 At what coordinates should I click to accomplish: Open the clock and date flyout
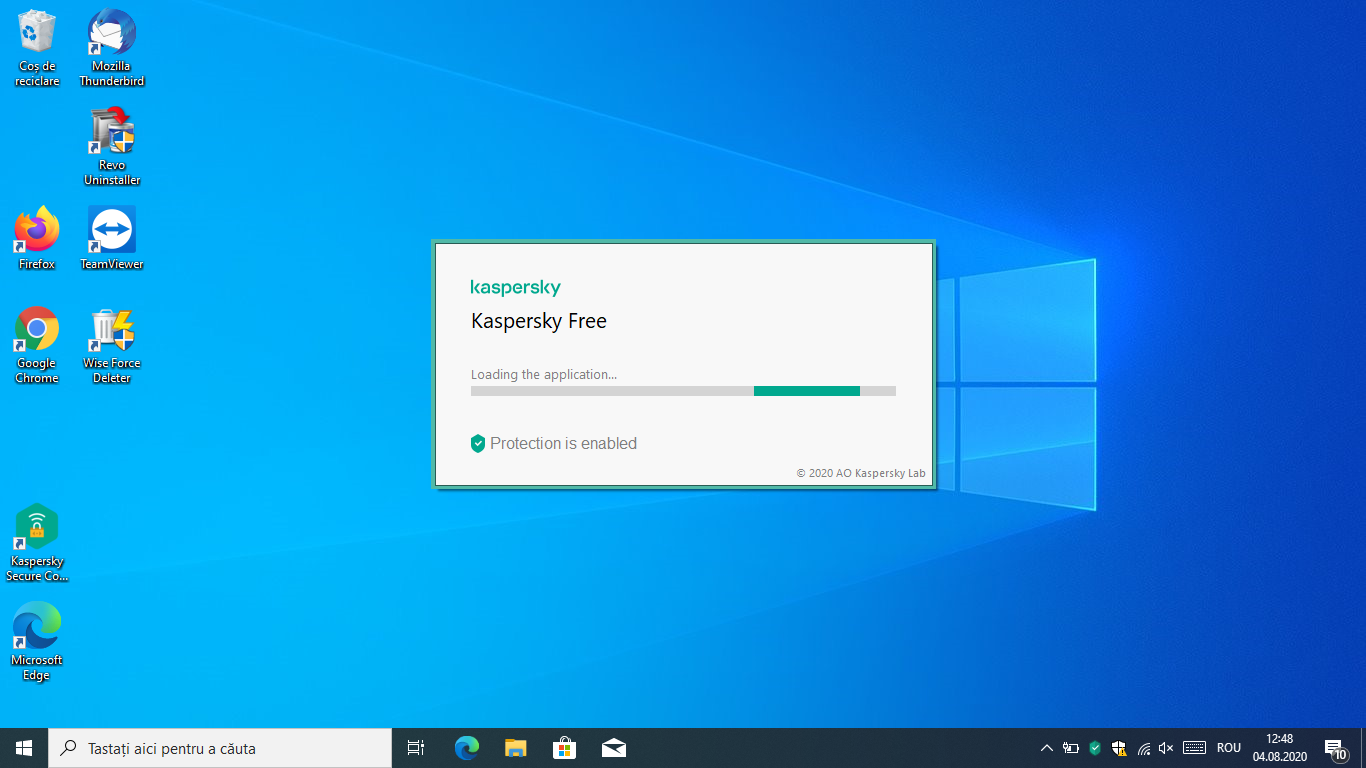pos(1280,748)
